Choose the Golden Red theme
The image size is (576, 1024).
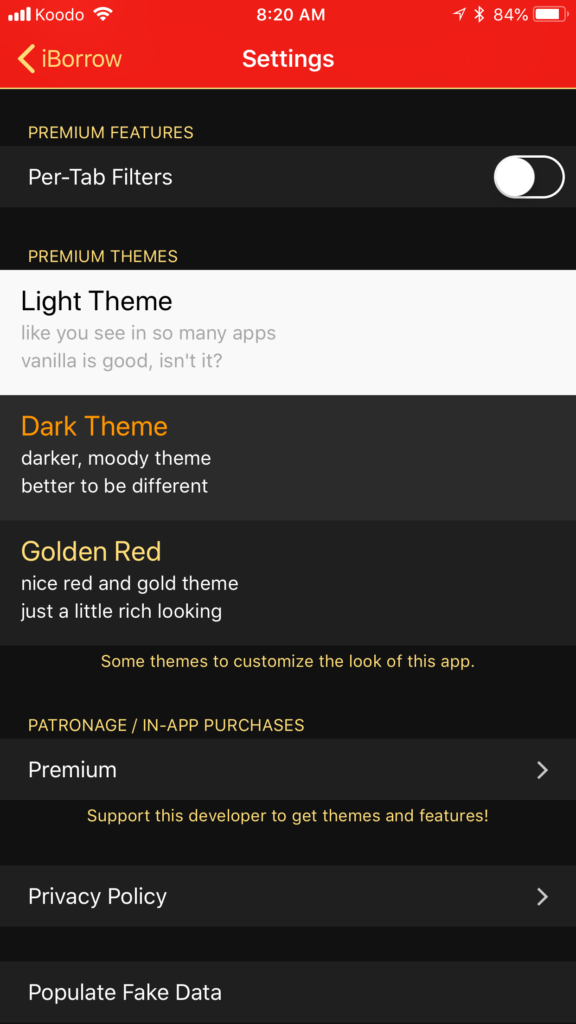point(288,583)
